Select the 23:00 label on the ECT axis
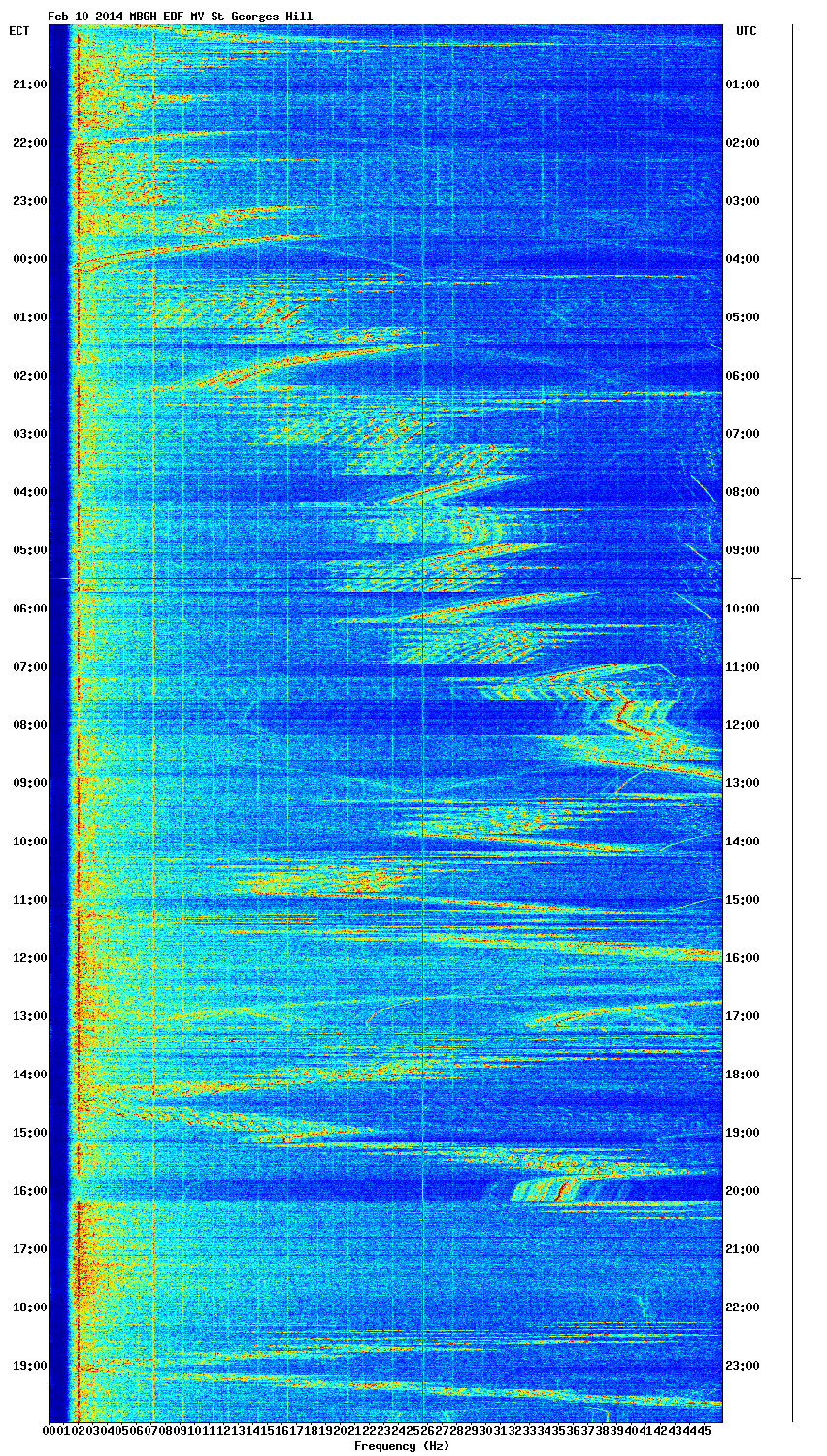Screen dimensions: 827x1456 30,201
